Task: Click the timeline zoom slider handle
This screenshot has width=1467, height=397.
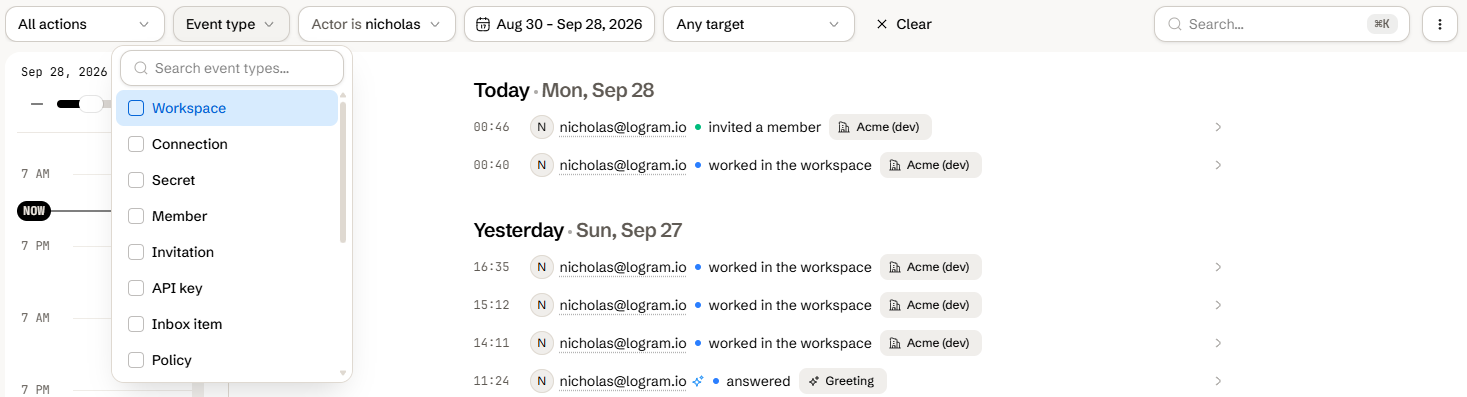Action: point(91,104)
